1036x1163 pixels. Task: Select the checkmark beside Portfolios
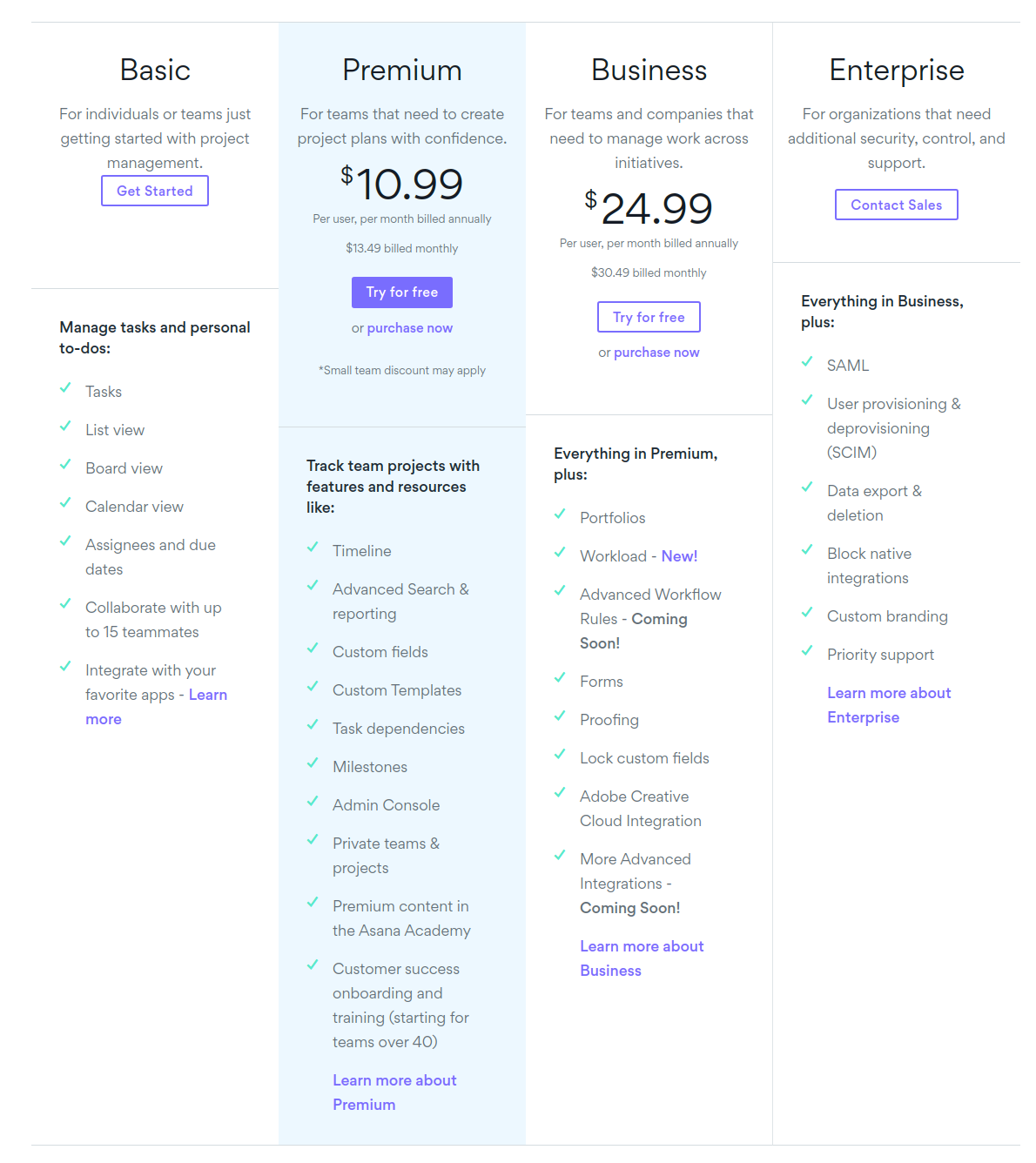click(x=560, y=514)
